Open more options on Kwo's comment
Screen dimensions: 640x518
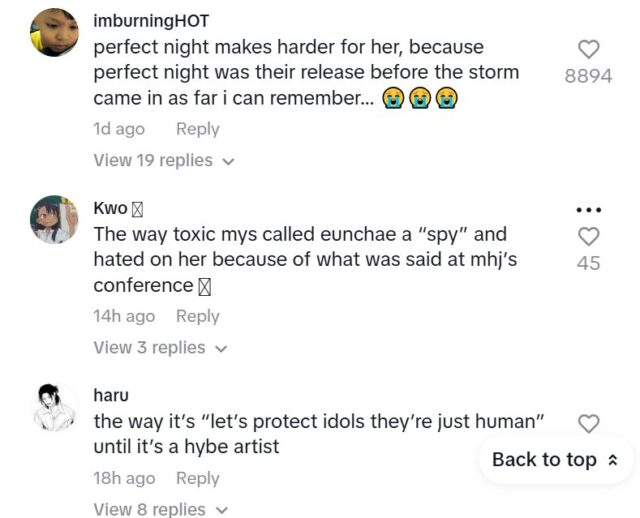589,210
